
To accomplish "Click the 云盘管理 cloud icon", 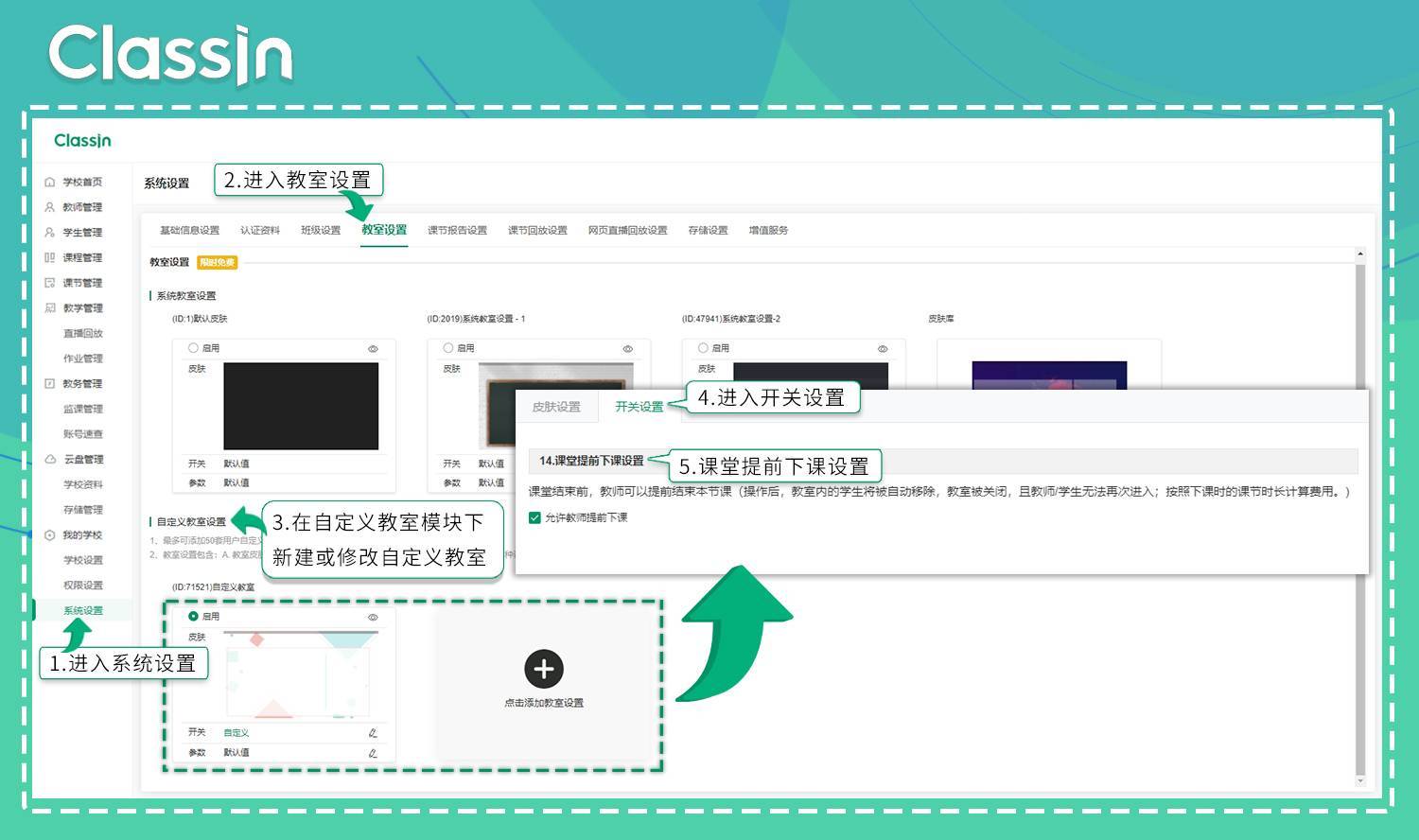I will [50, 459].
